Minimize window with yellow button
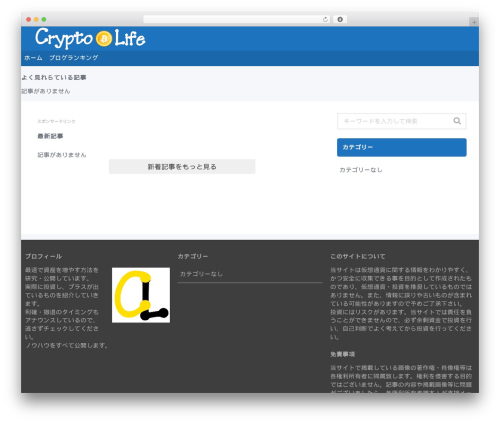Screen dimensions: 500x423 (x=36, y=20)
